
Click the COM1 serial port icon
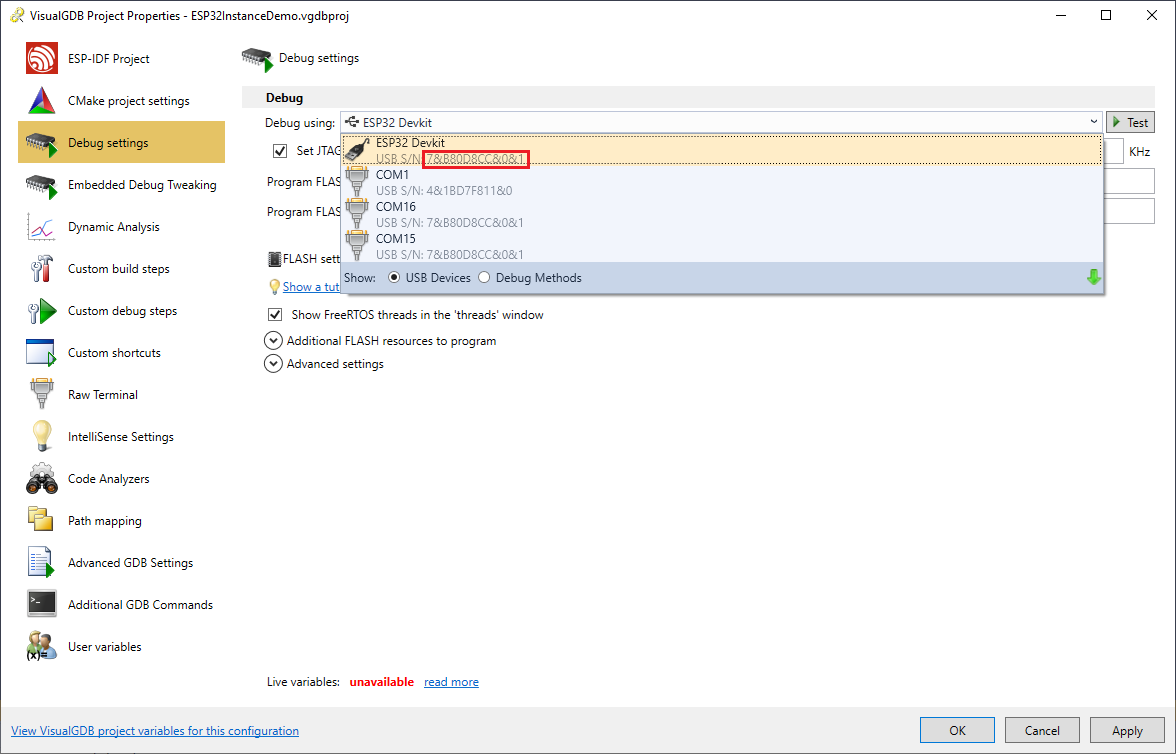pos(357,182)
